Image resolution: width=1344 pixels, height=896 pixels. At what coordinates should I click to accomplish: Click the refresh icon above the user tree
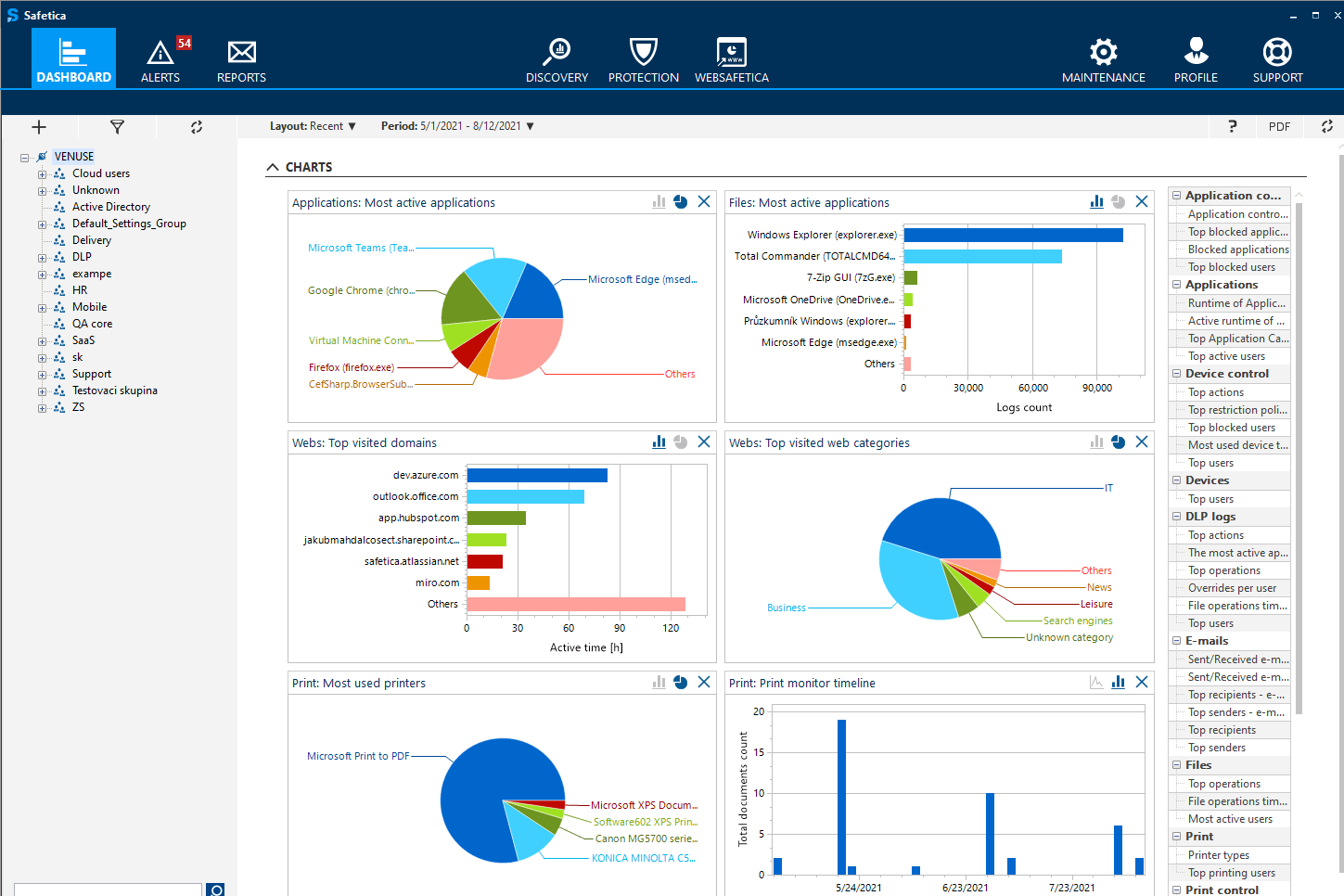pos(197,127)
